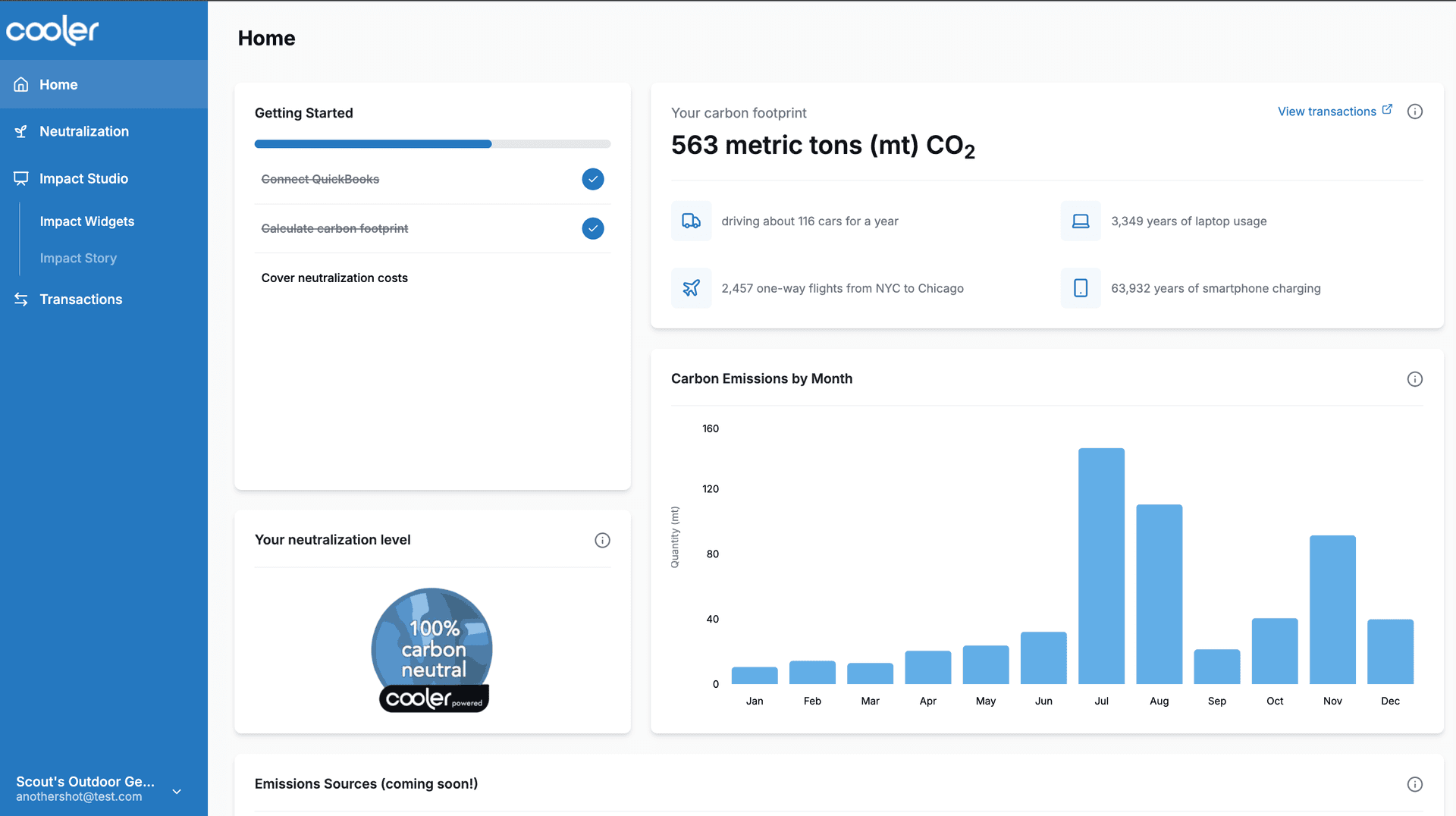This screenshot has width=1456, height=816.
Task: Switch to Impact Widgets section
Action: tap(86, 221)
